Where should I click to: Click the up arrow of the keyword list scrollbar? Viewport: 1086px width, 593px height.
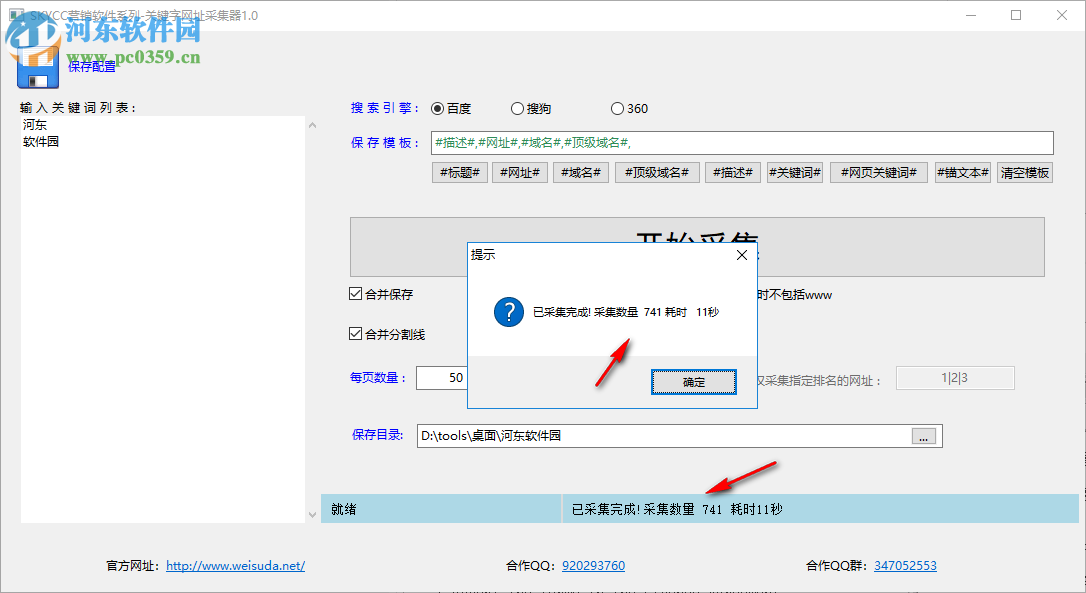pyautogui.click(x=312, y=124)
